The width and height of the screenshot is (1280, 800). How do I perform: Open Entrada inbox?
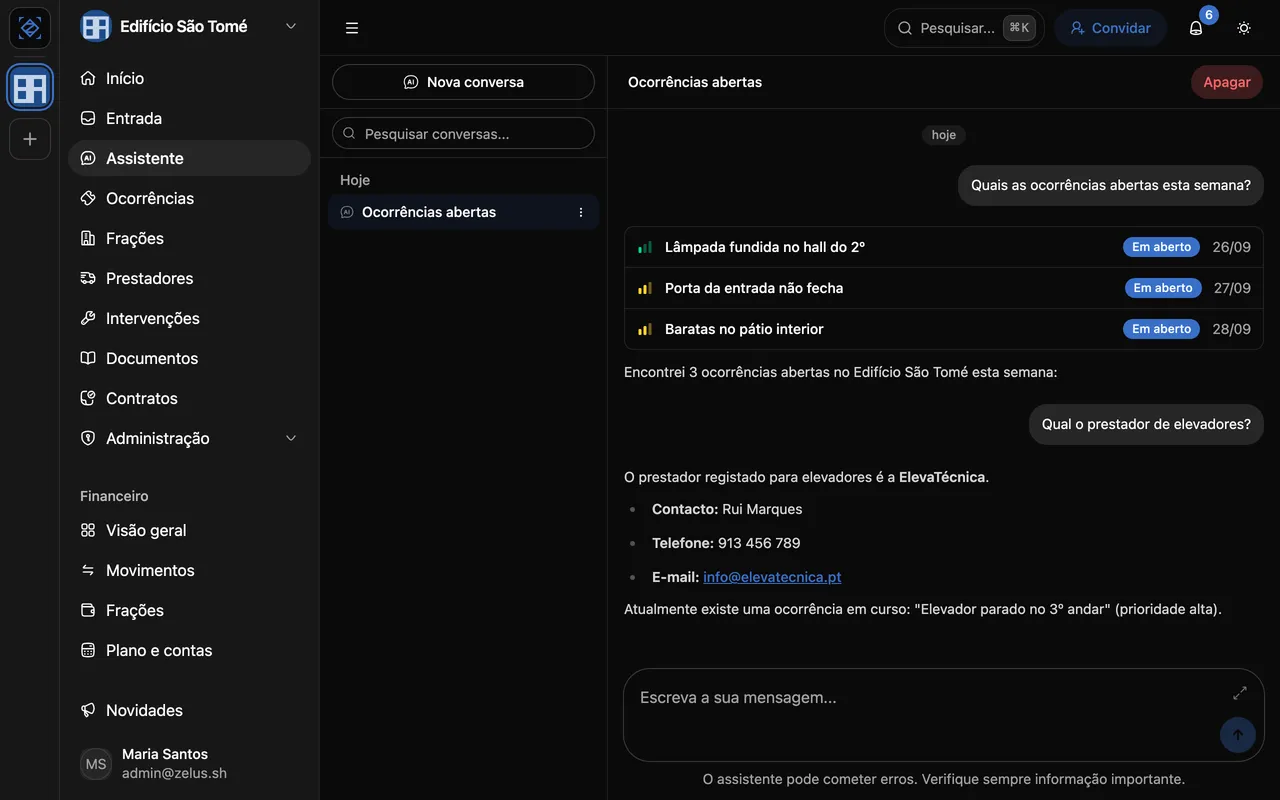189,118
